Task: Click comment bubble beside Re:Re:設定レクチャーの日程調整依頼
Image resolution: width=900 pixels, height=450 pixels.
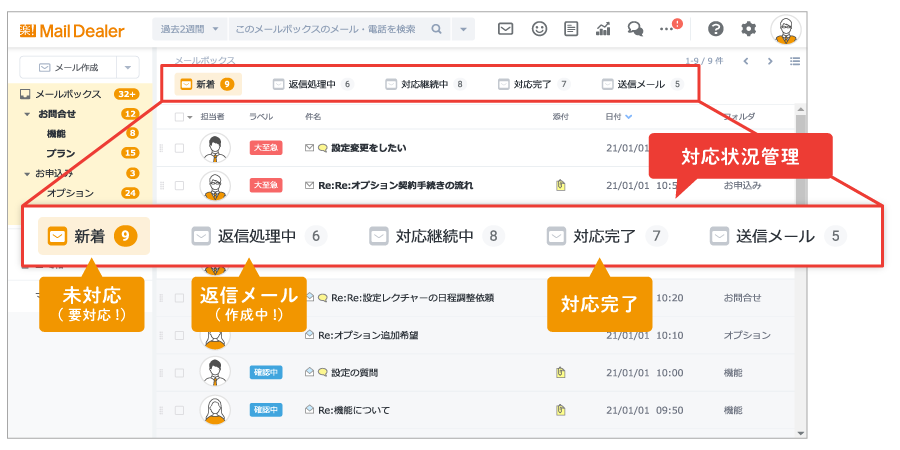Action: tap(323, 298)
